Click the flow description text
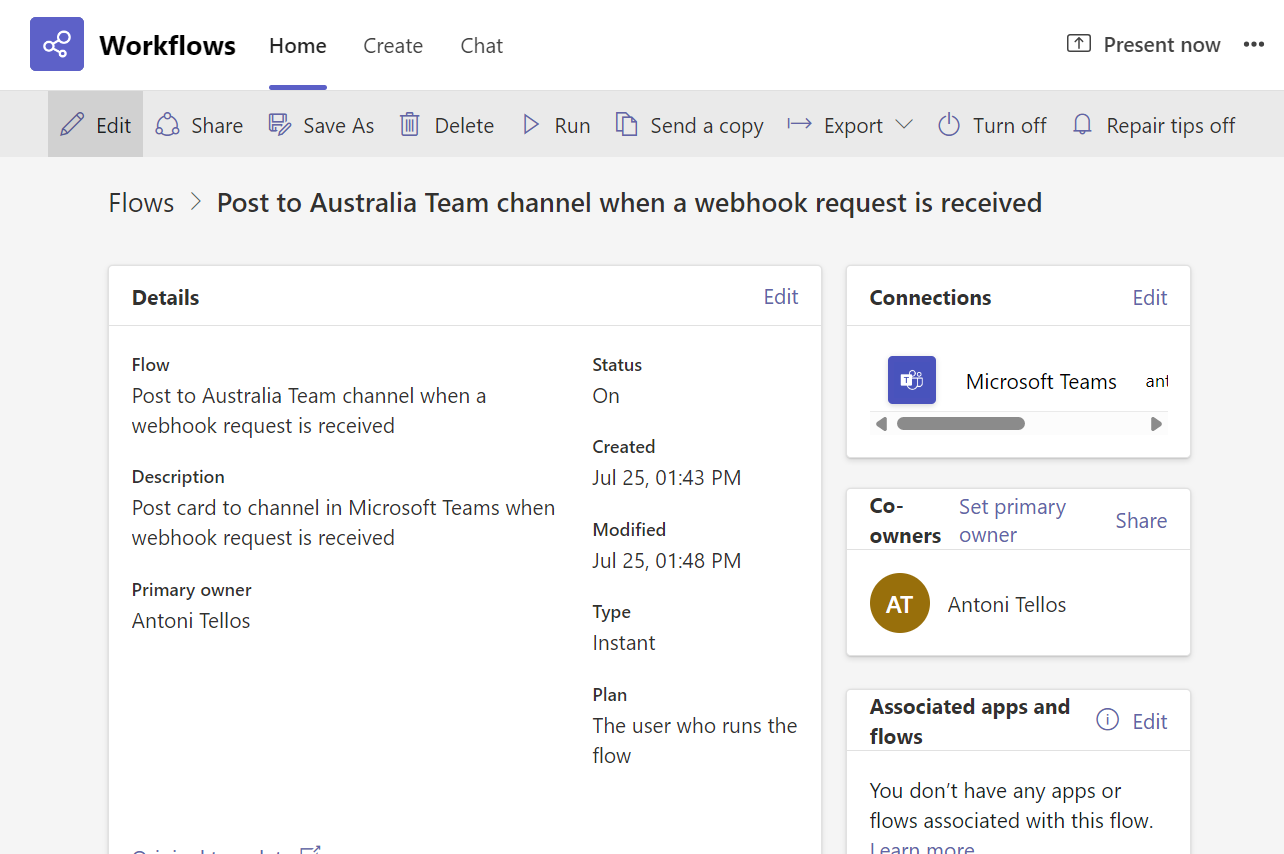The image size is (1284, 854). coord(343,522)
